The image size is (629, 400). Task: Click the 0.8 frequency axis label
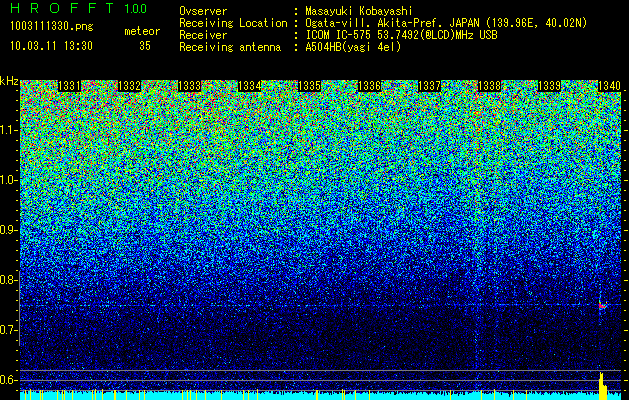click(x=8, y=280)
